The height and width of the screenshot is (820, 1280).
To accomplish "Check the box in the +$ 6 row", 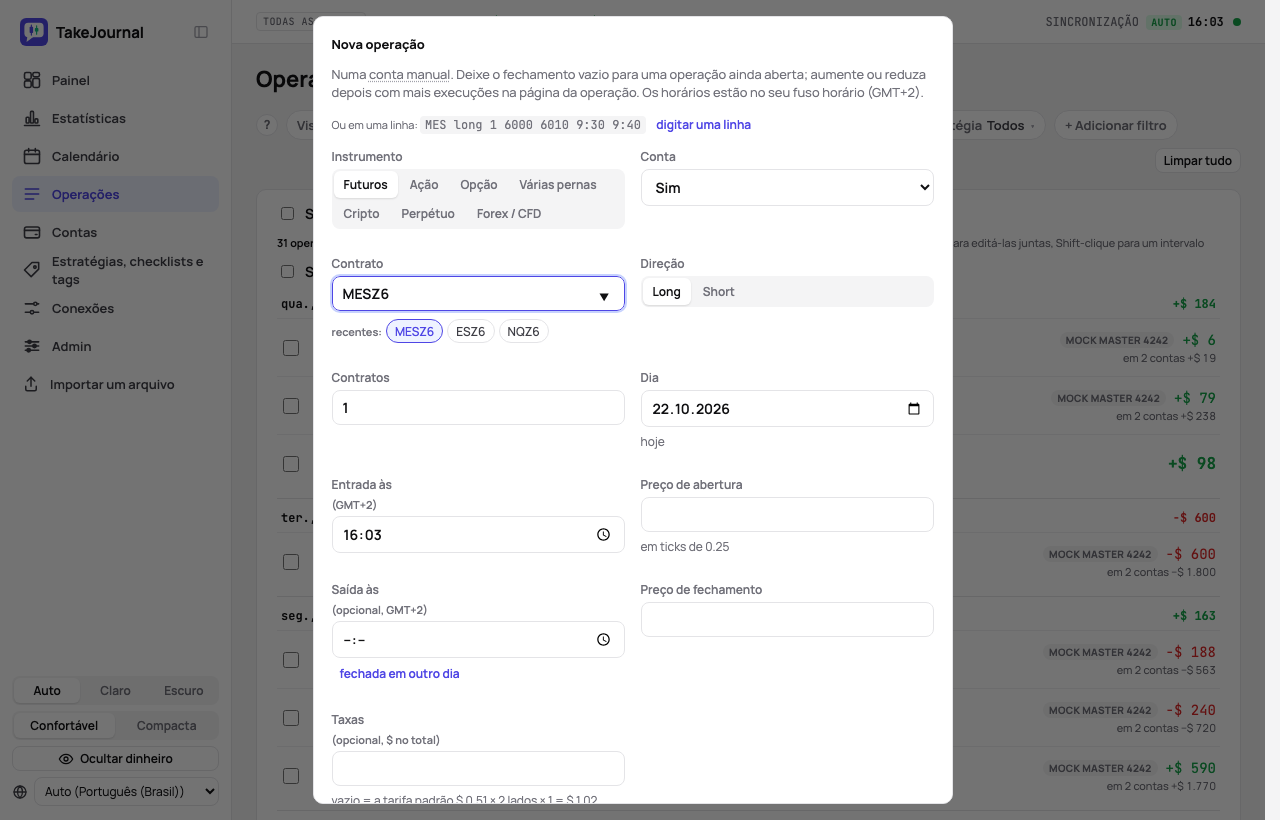I will pos(291,348).
